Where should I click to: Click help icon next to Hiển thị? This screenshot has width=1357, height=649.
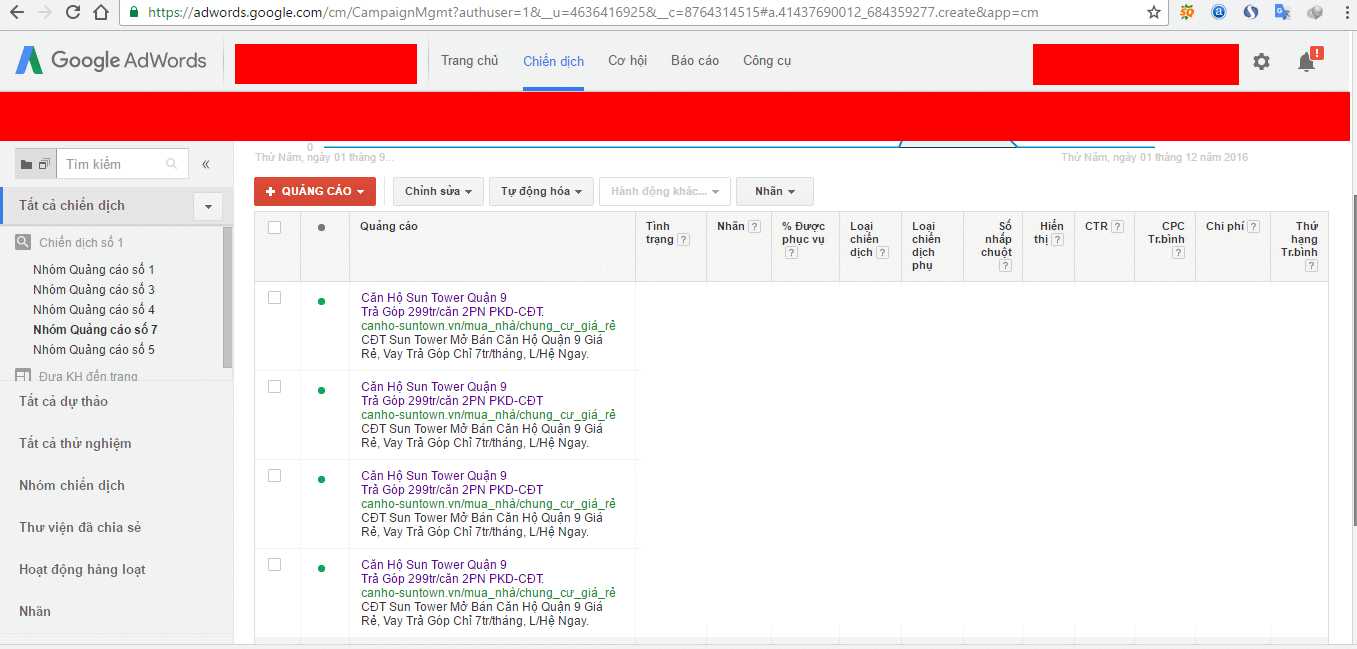[1057, 240]
